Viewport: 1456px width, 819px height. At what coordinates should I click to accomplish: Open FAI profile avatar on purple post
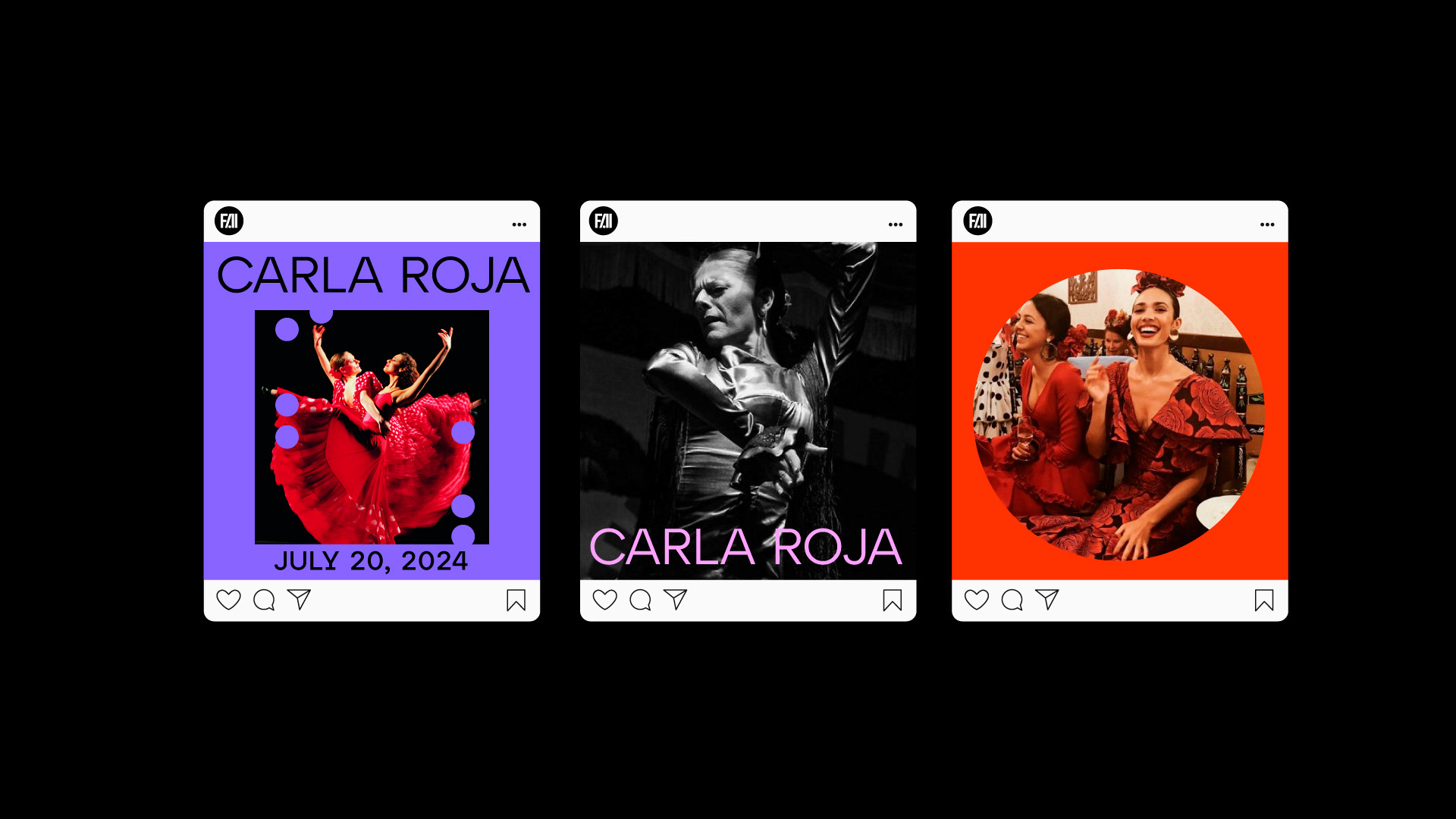(229, 221)
